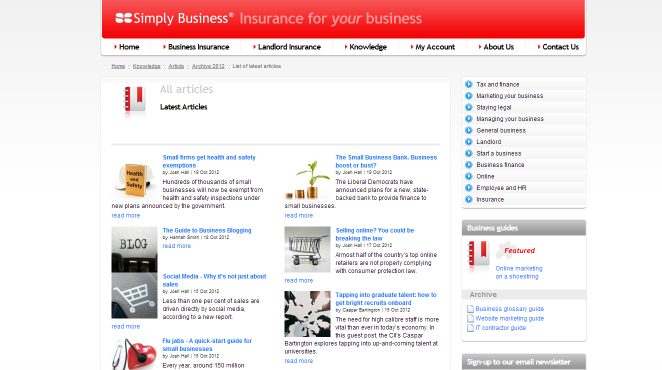662x370 pixels.
Task: Select the Tax and finance category
Action: tap(498, 84)
